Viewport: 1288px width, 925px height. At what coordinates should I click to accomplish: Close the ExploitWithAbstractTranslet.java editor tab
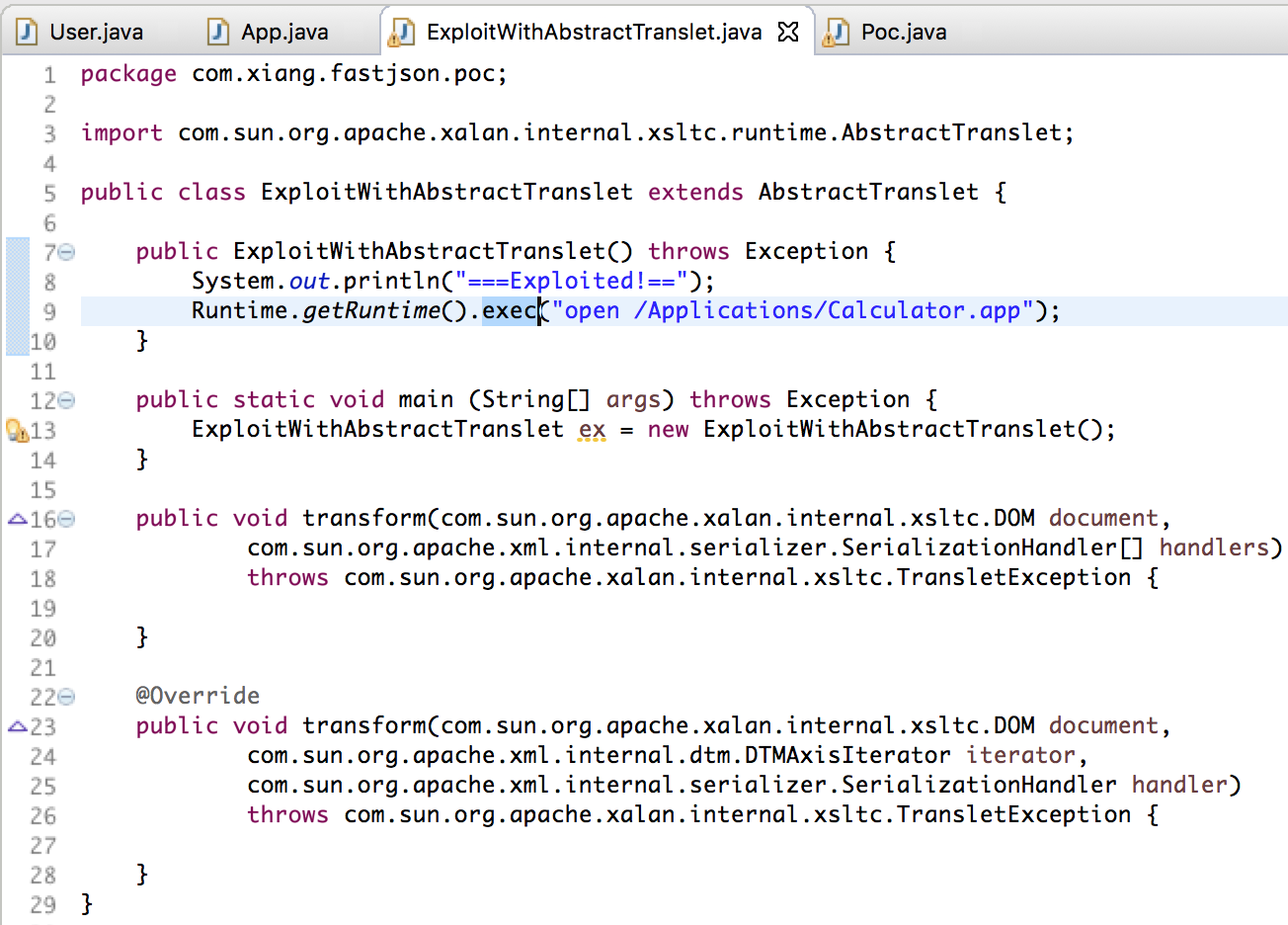click(x=788, y=32)
